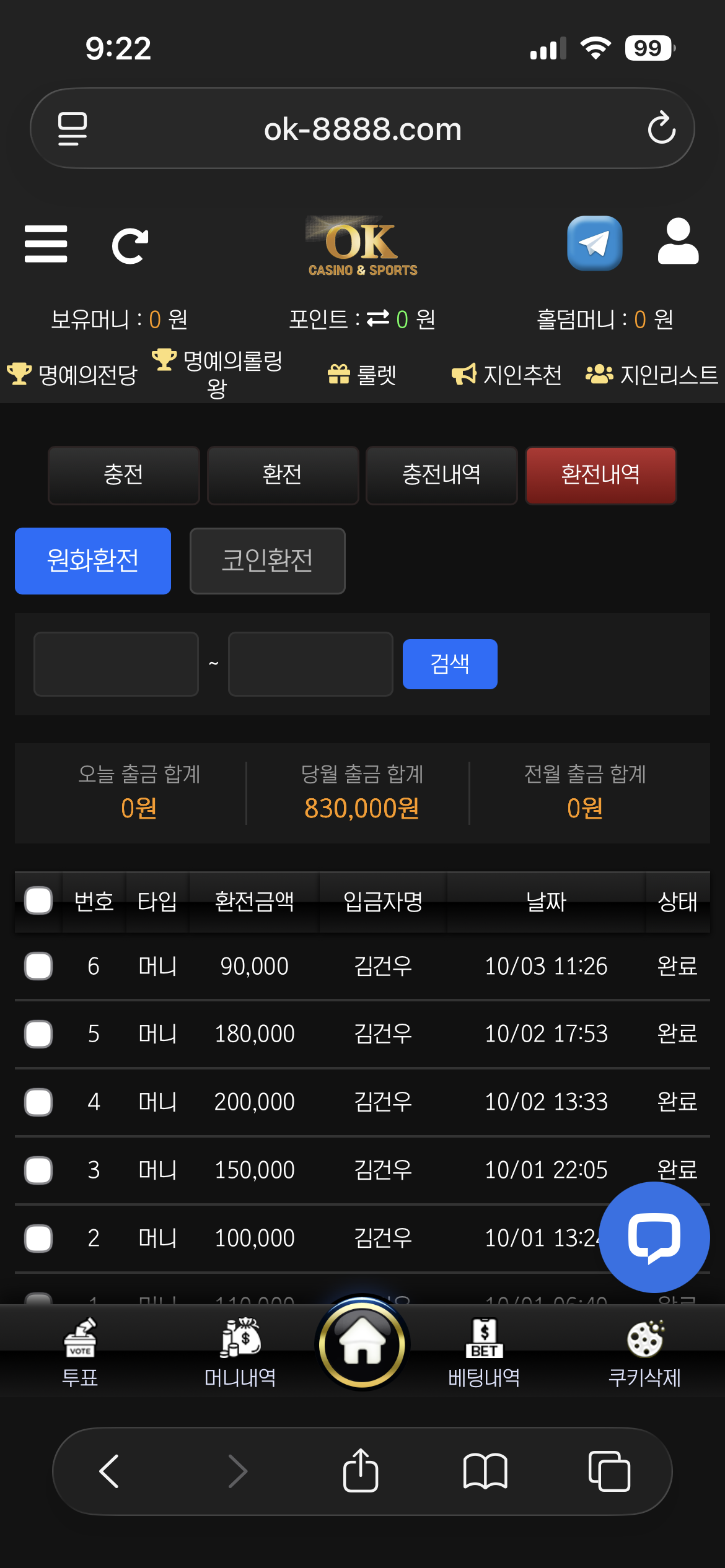
Task: Check the box for row number 6
Action: [x=38, y=966]
